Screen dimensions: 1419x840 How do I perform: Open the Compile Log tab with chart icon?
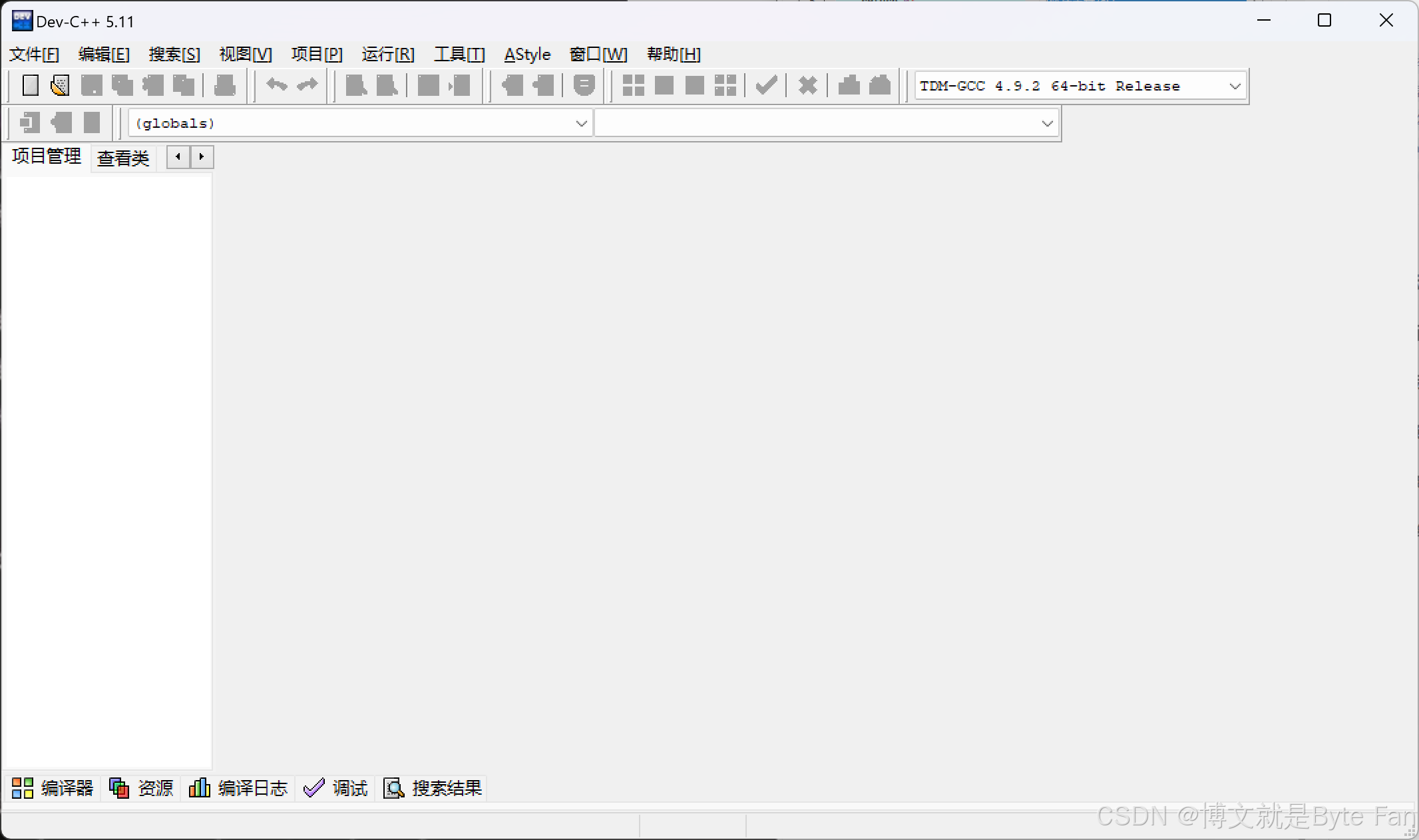pyautogui.click(x=238, y=788)
